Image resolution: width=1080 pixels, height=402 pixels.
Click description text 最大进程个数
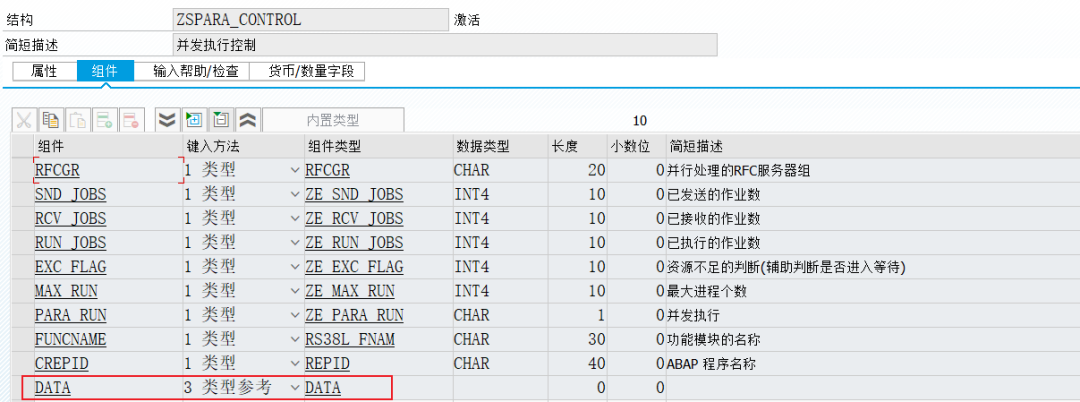pos(707,291)
